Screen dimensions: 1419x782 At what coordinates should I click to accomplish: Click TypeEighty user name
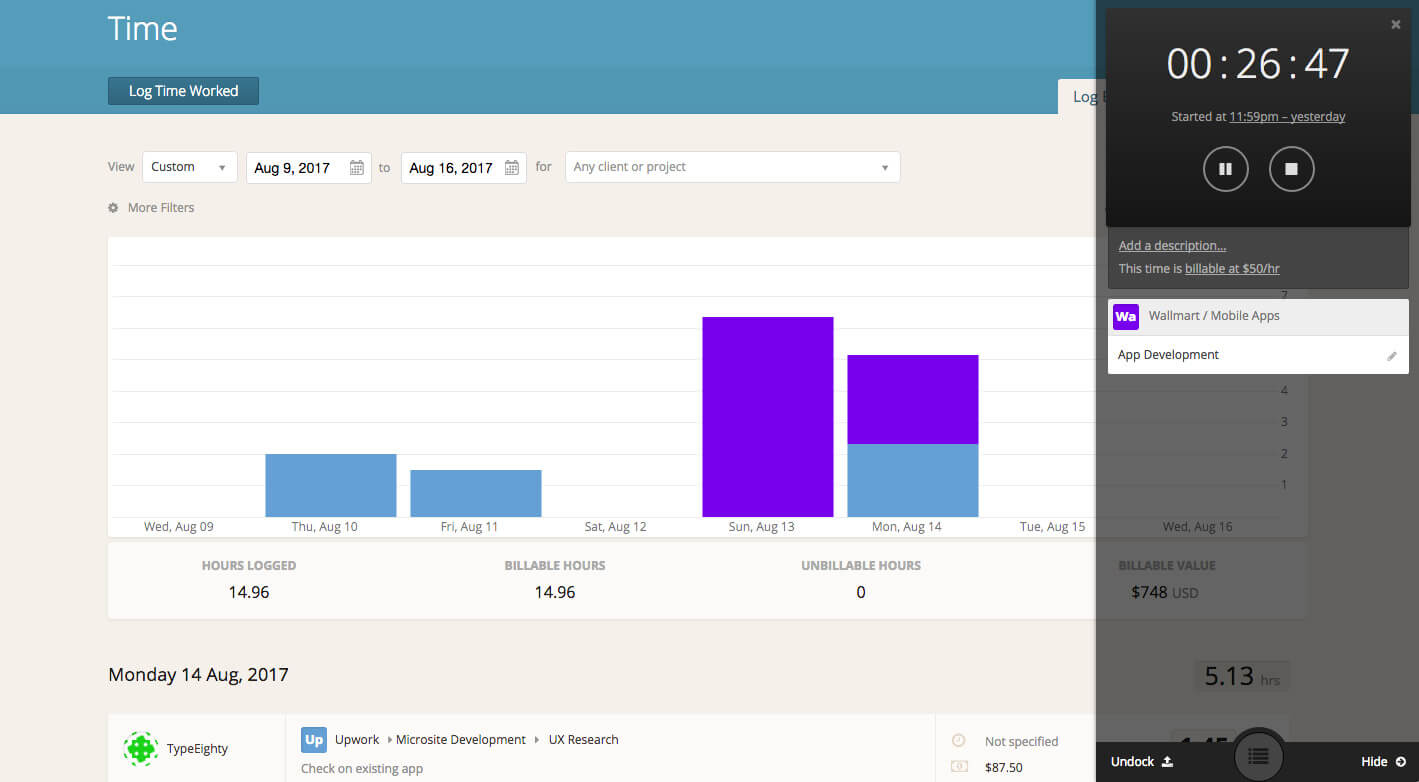tap(198, 748)
